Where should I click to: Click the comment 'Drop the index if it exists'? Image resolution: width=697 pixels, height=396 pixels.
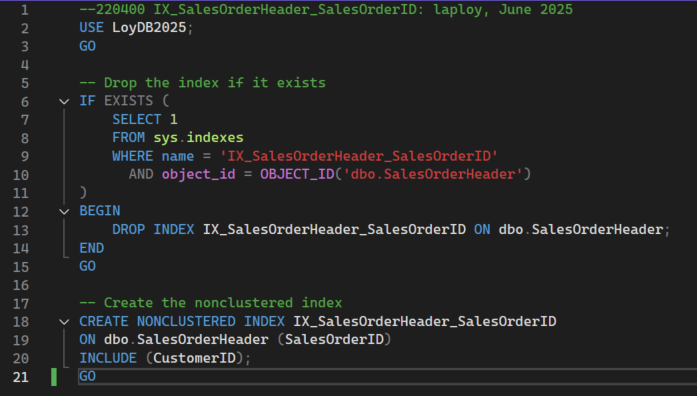202,83
